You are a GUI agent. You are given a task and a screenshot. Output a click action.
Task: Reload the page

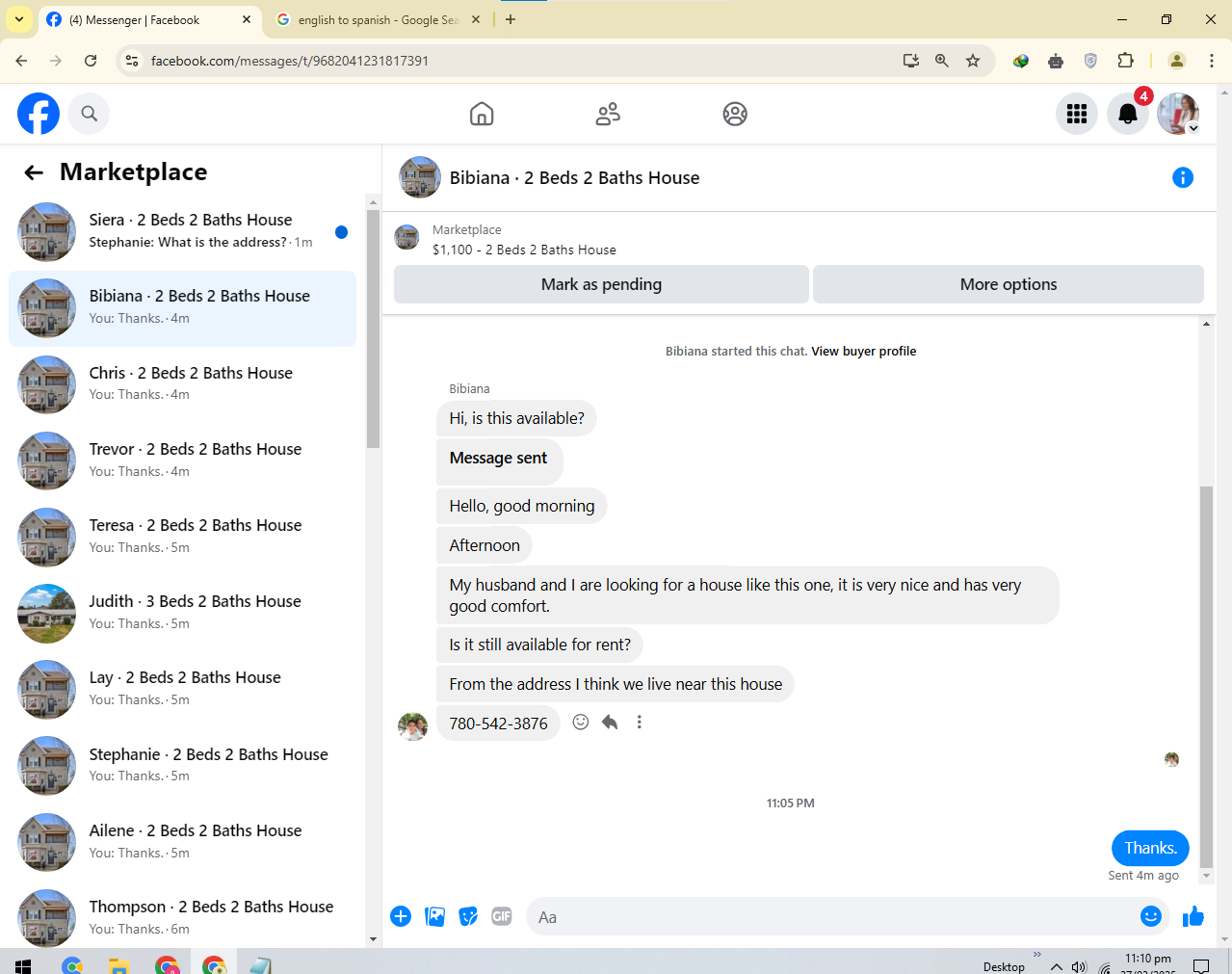tap(91, 61)
